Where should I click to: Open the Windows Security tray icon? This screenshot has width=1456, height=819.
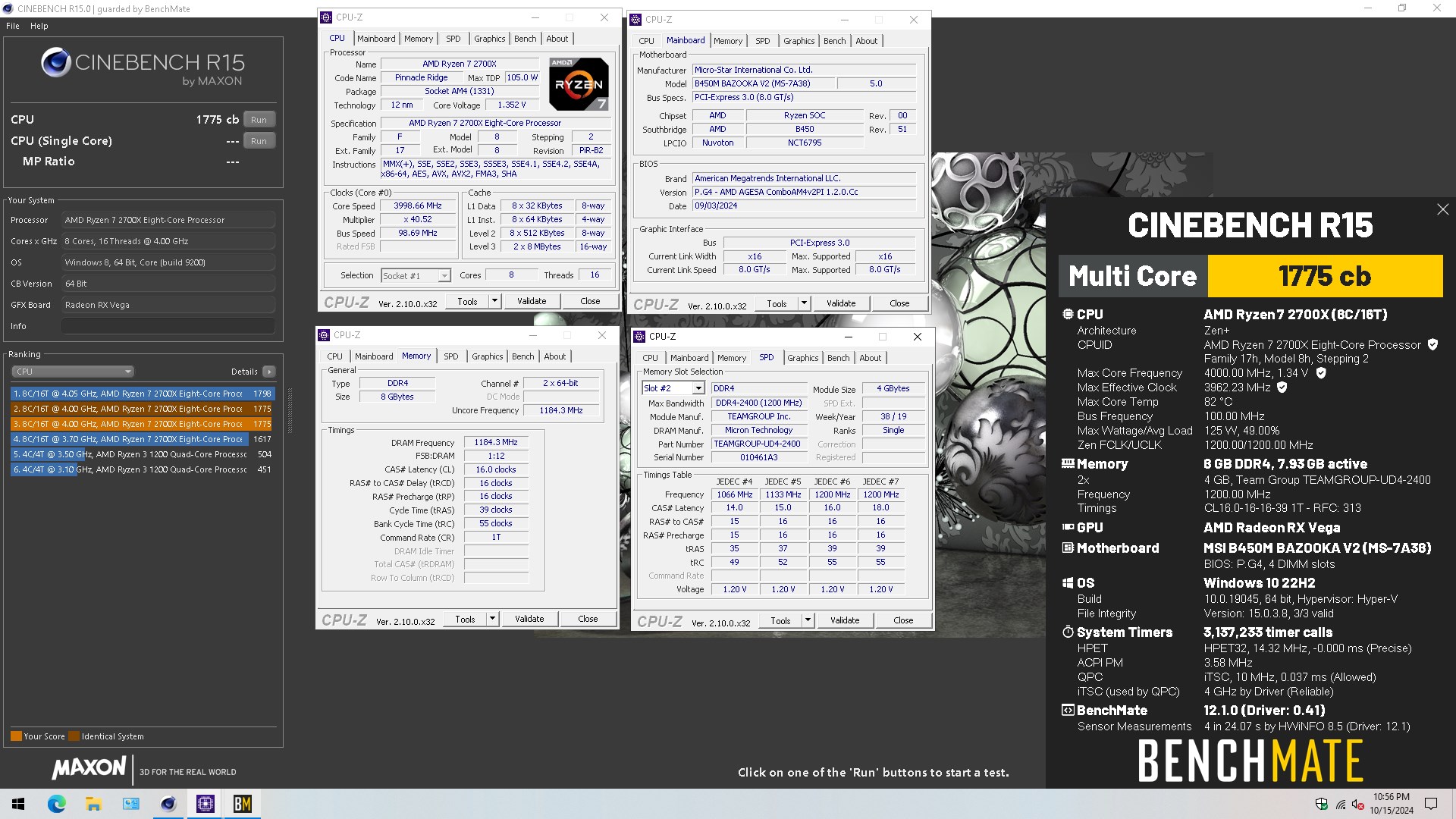click(1322, 804)
